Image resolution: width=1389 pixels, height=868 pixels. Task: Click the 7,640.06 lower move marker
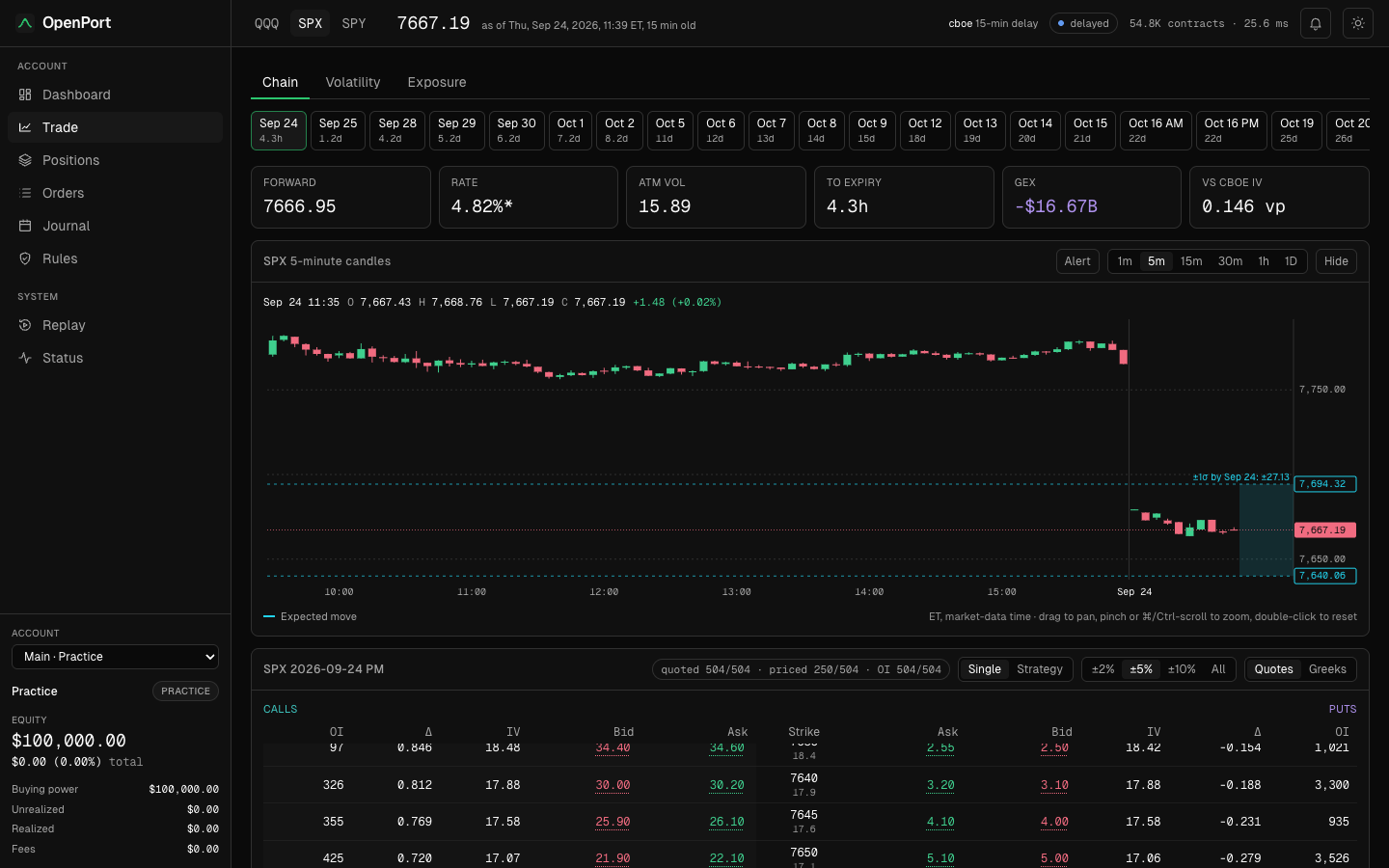1325,576
